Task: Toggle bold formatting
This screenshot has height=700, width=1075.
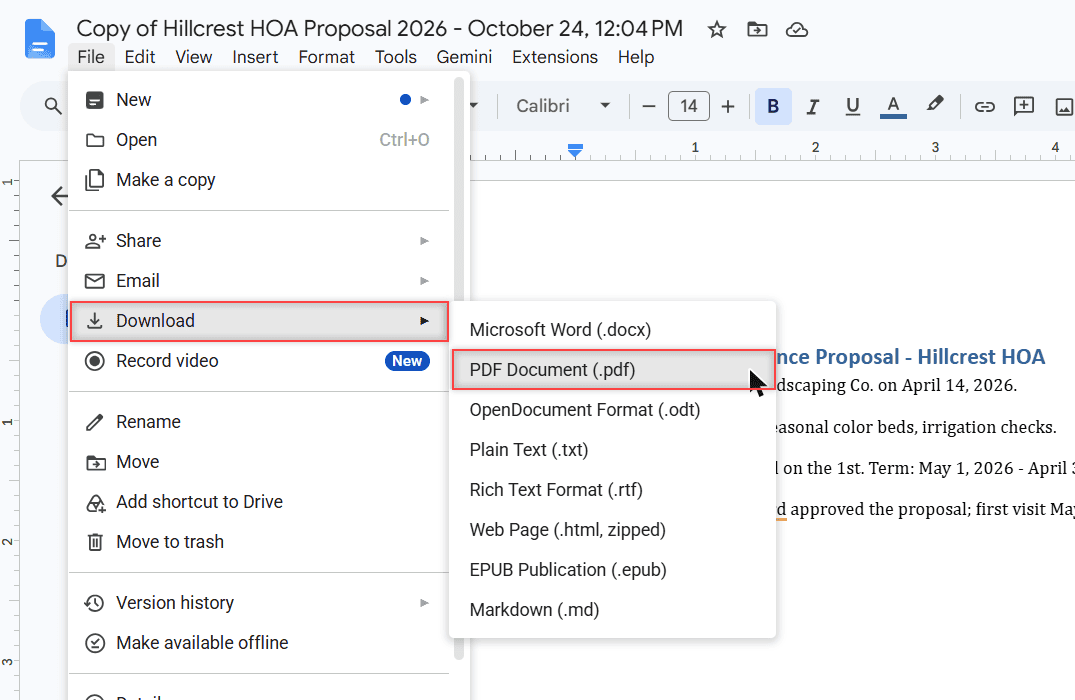Action: [x=773, y=106]
